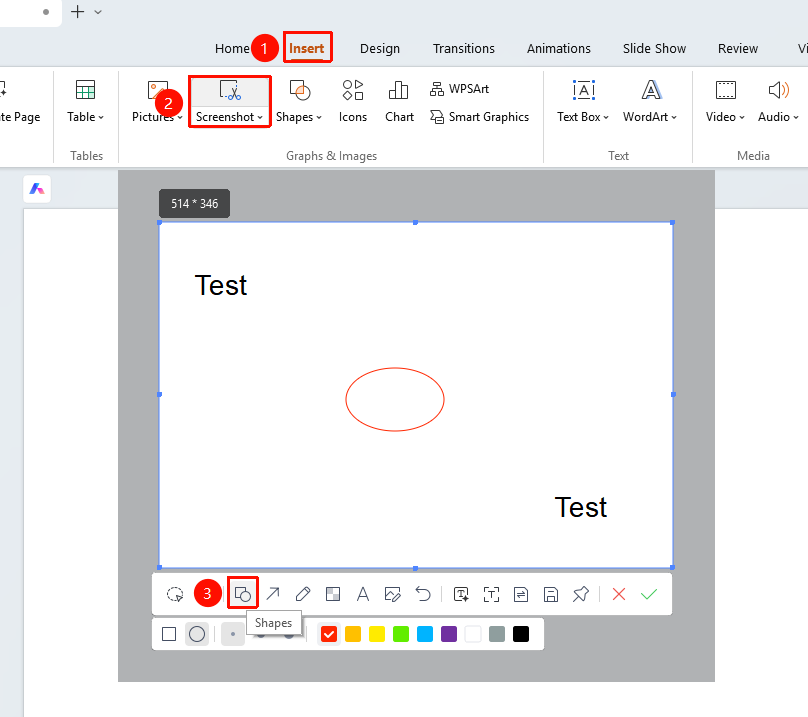The image size is (808, 717).
Task: Select the ellipse shape option
Action: coord(197,634)
